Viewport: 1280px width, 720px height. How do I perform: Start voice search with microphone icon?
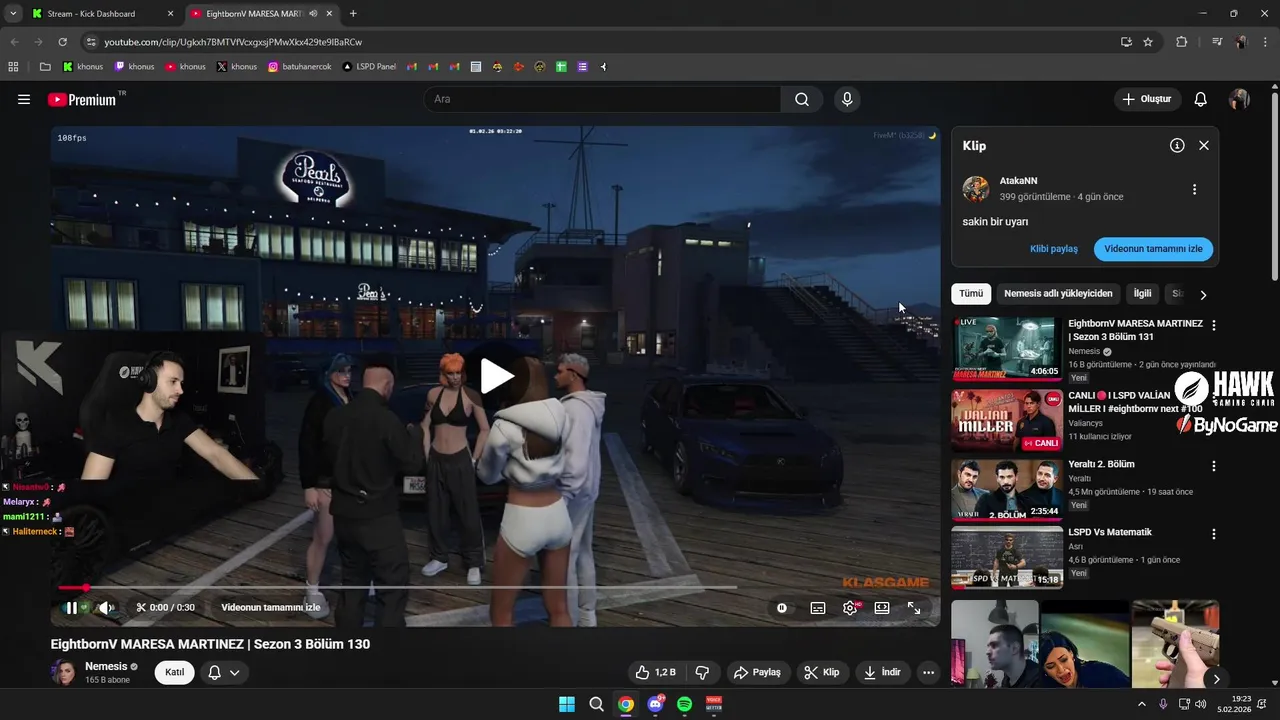pyautogui.click(x=847, y=99)
